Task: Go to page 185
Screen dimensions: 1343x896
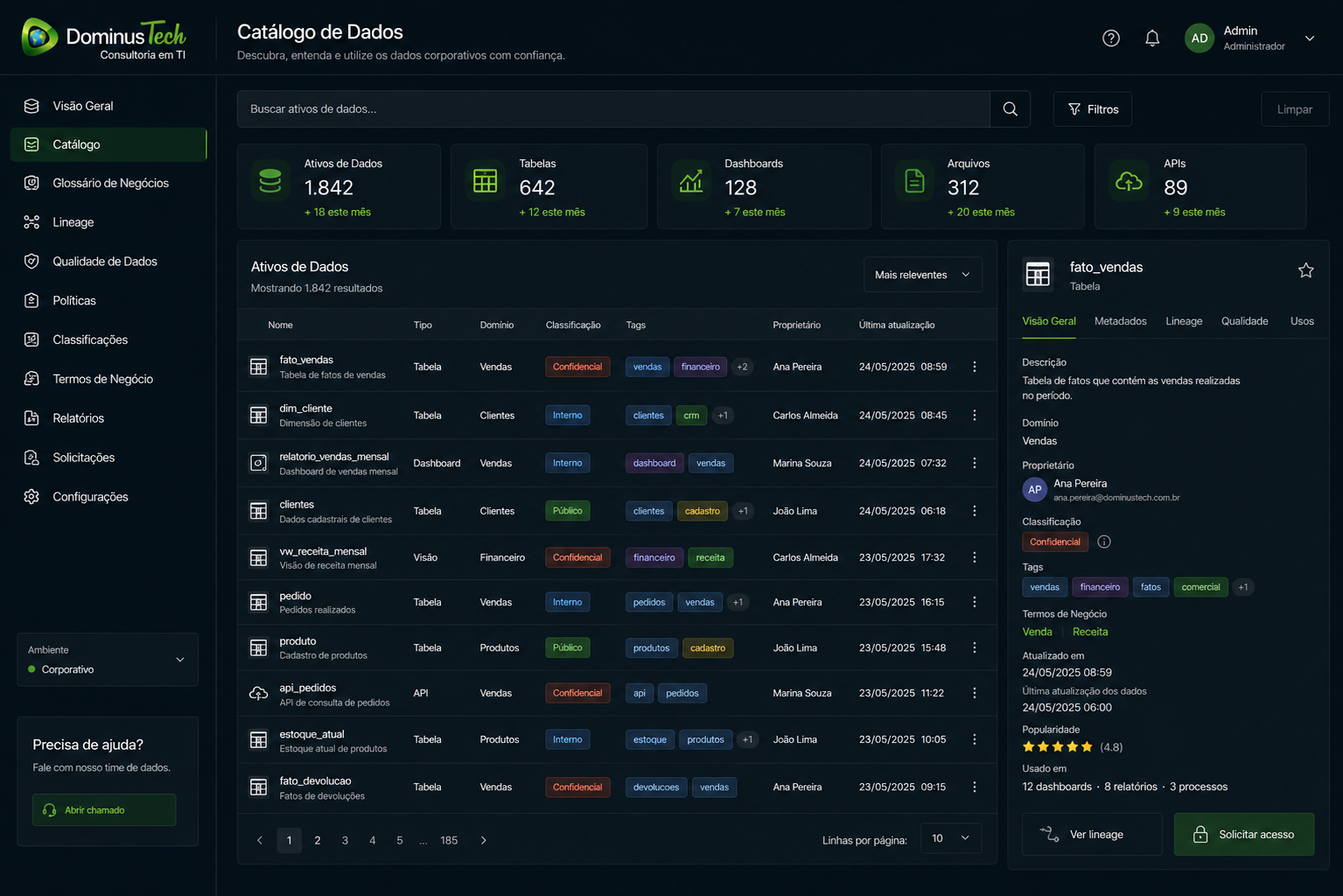Action: click(x=449, y=840)
